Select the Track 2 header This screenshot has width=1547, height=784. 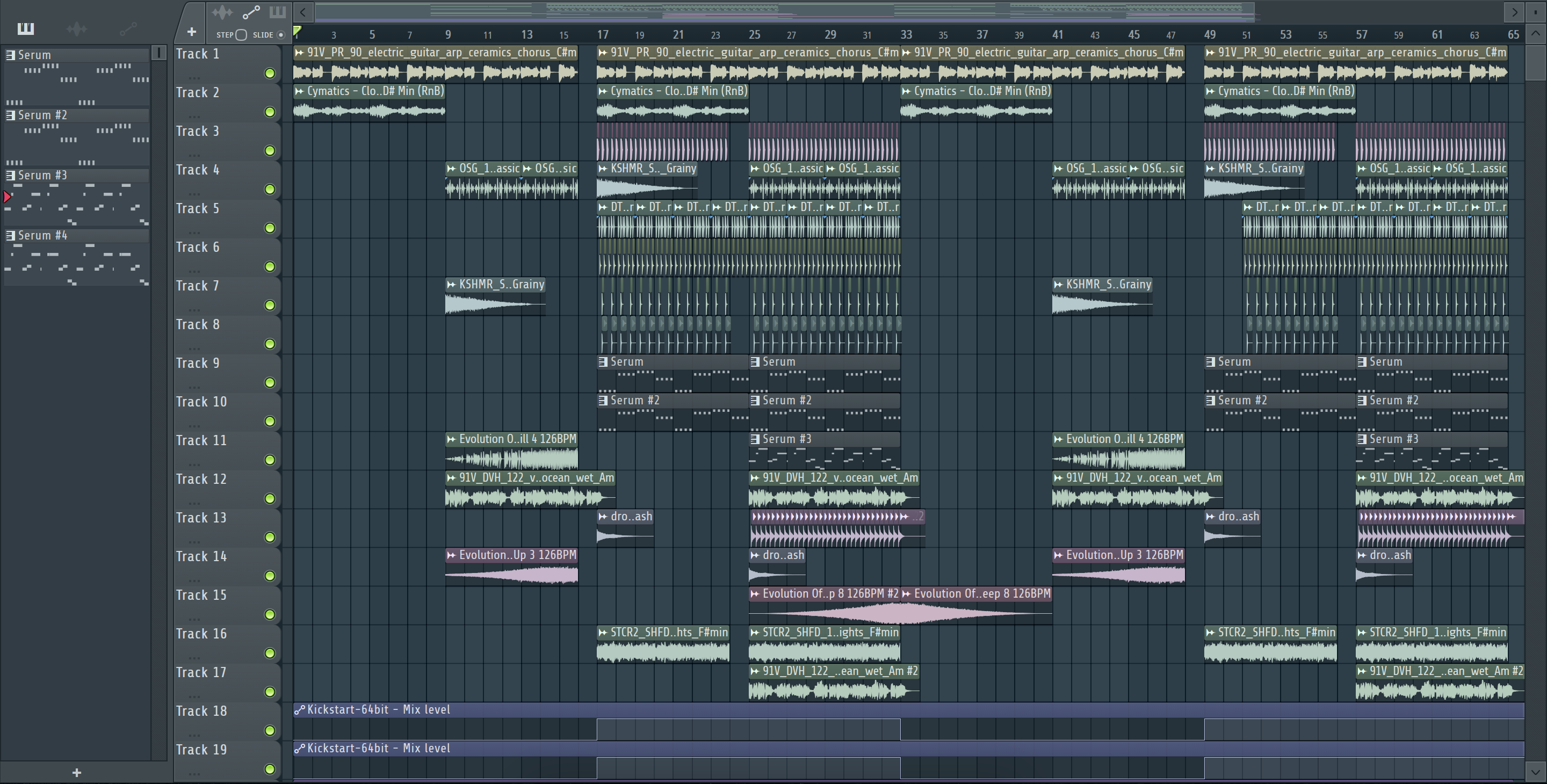coord(227,103)
